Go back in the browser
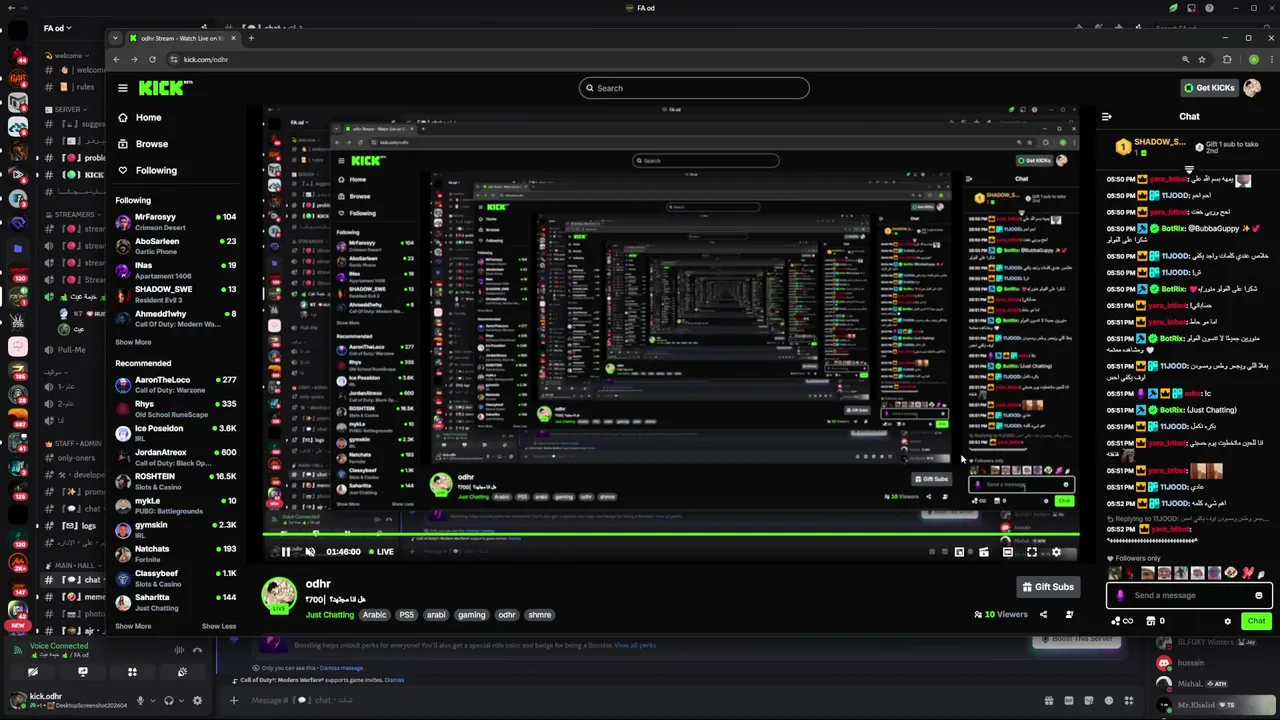This screenshot has width=1280, height=720. 117,59
